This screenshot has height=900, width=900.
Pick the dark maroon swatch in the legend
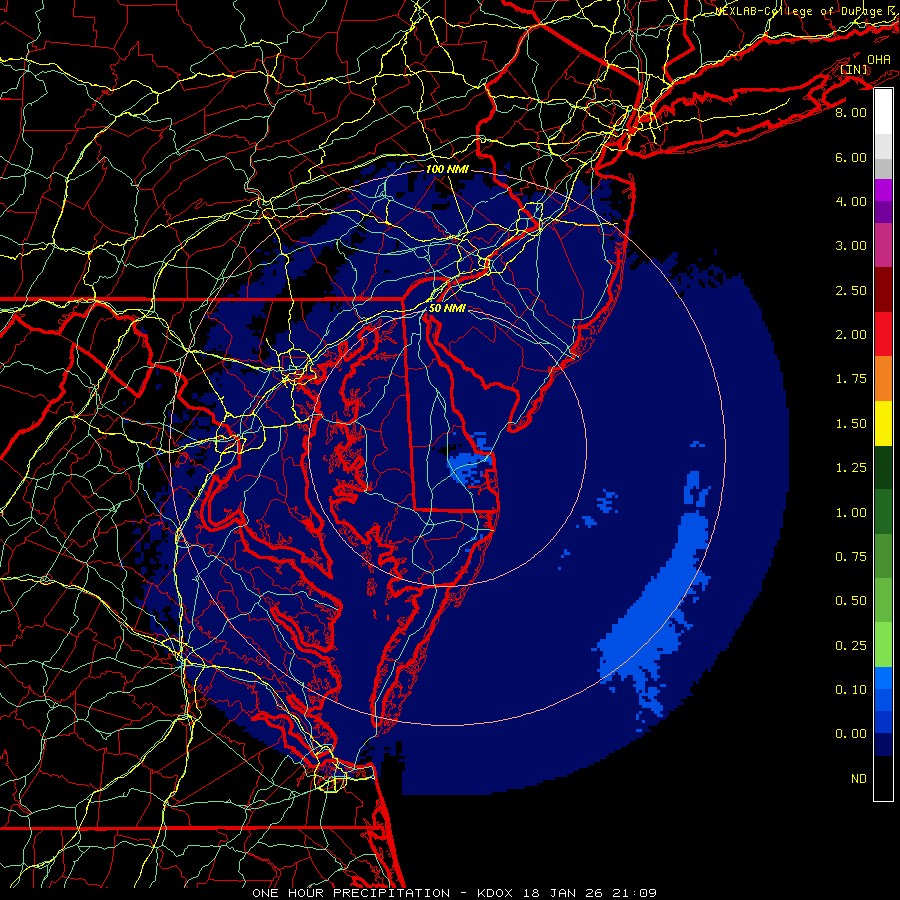click(x=883, y=290)
